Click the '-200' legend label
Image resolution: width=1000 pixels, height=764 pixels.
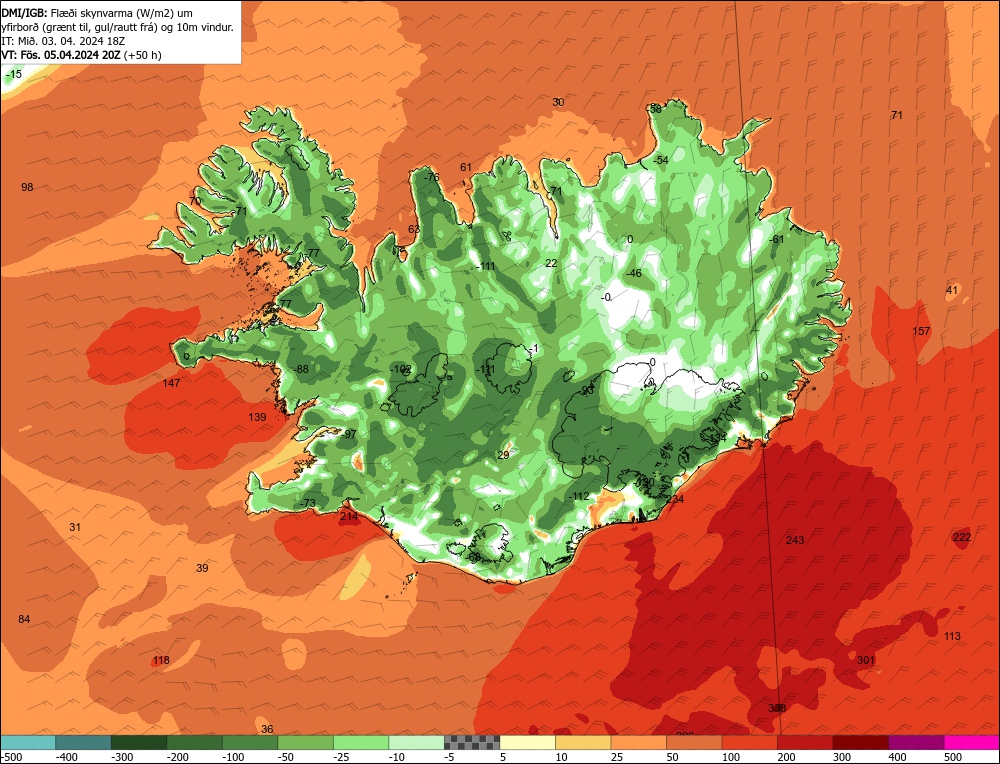pyautogui.click(x=178, y=757)
